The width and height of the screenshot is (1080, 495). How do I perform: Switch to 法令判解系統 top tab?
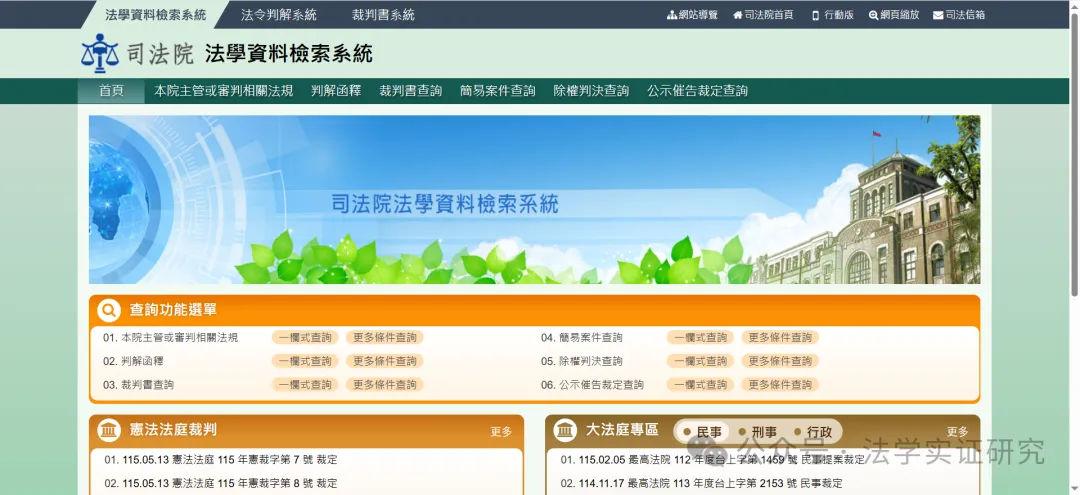click(279, 14)
